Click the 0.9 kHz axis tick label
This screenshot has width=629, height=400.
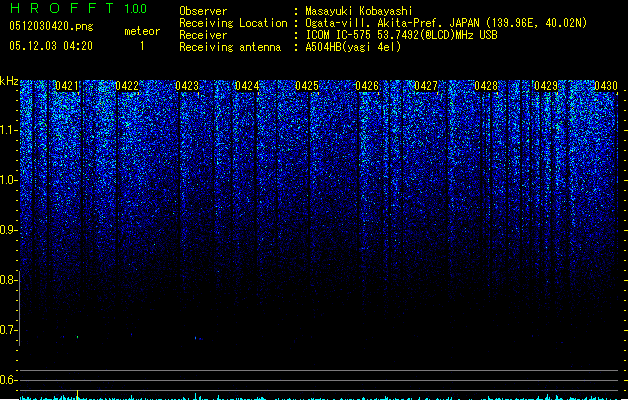(8, 230)
